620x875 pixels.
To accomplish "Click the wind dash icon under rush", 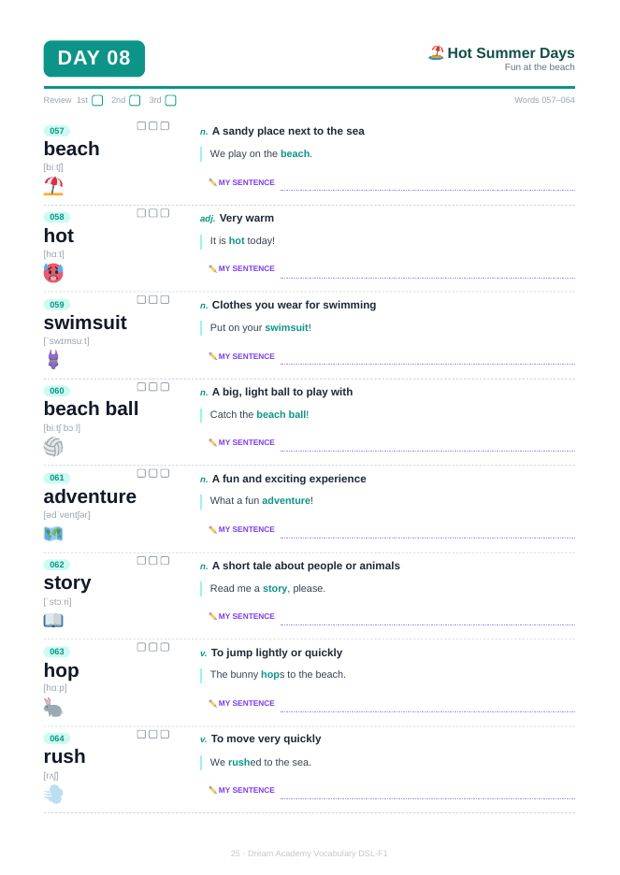I will click(x=54, y=794).
